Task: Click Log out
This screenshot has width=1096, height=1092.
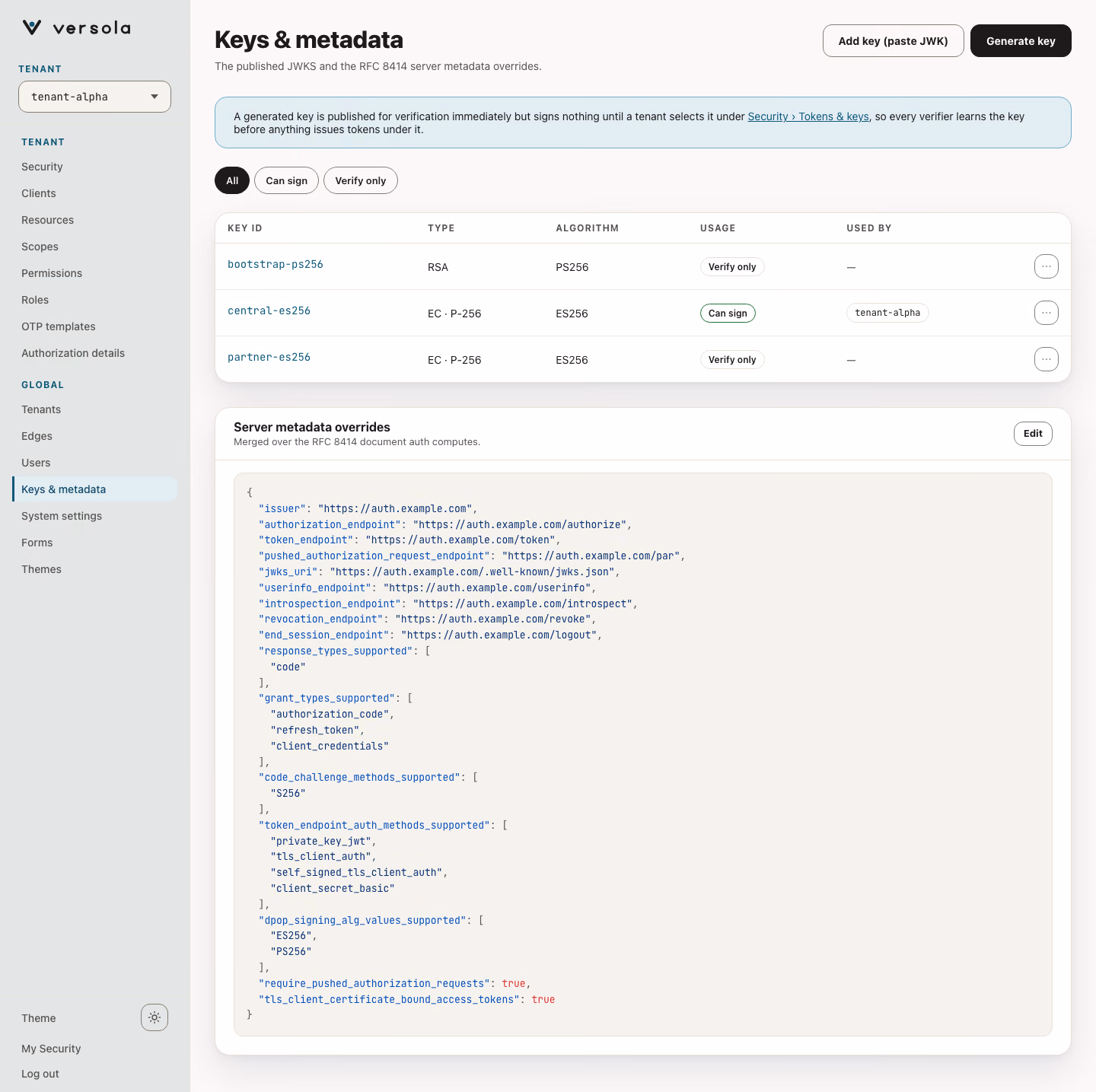Action: (x=40, y=1074)
